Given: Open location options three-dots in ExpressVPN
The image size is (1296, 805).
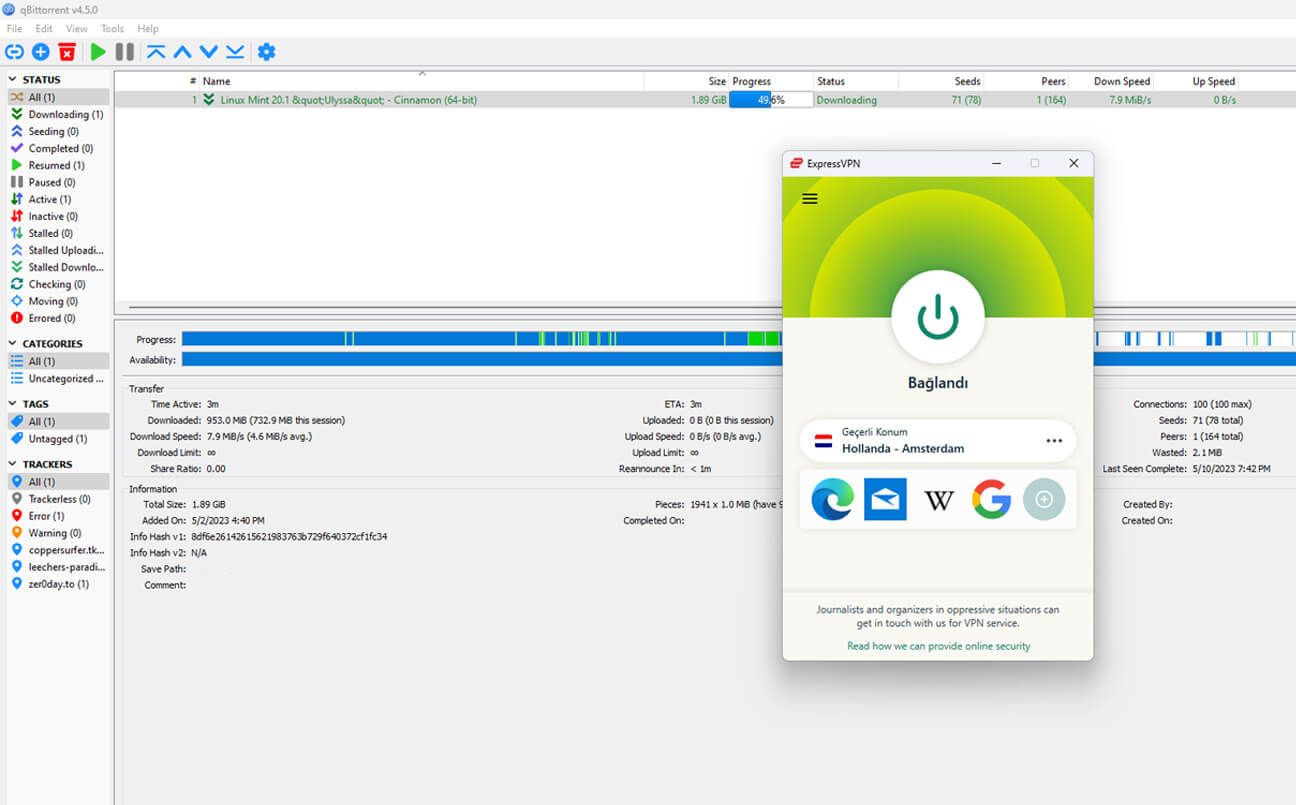Looking at the screenshot, I should 1054,441.
